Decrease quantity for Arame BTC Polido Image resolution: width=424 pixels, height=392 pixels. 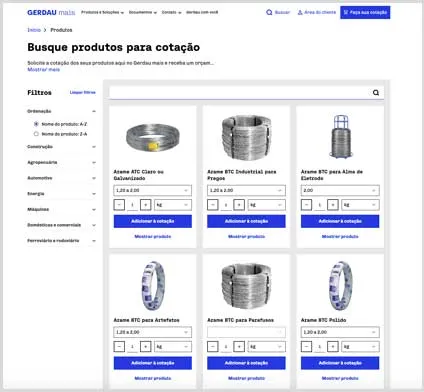click(306, 347)
